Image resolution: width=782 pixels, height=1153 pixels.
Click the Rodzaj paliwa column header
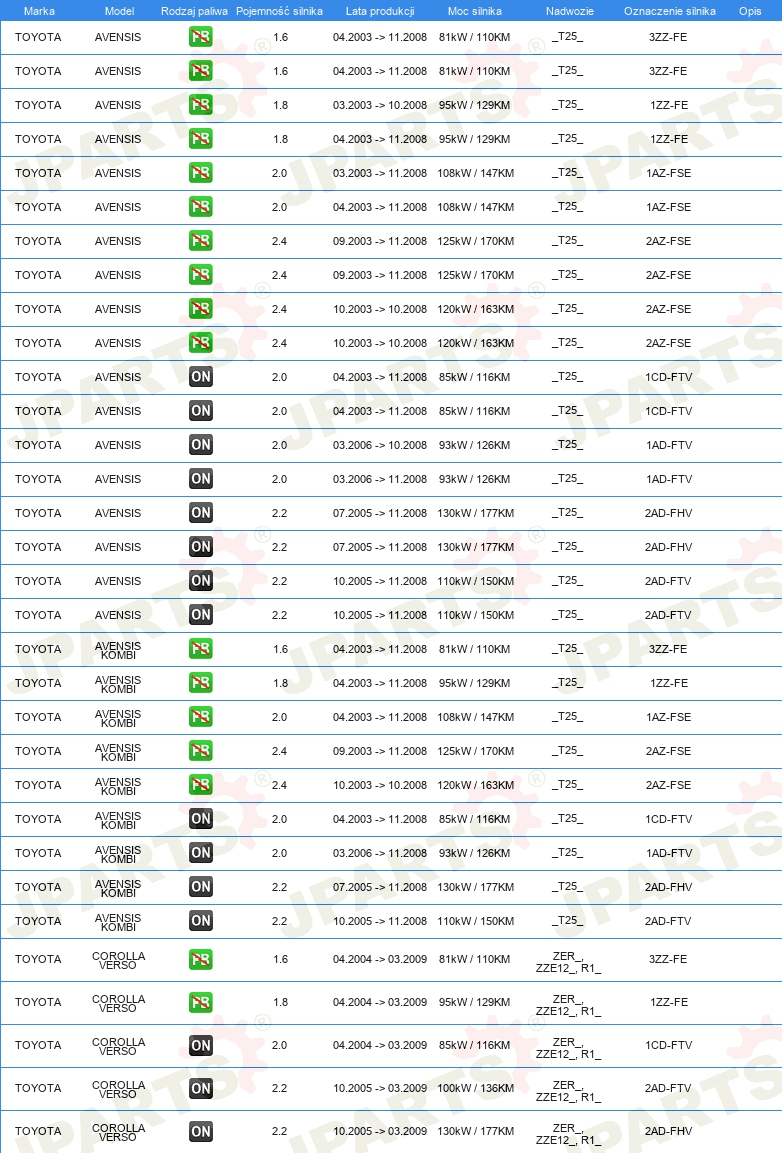[194, 11]
